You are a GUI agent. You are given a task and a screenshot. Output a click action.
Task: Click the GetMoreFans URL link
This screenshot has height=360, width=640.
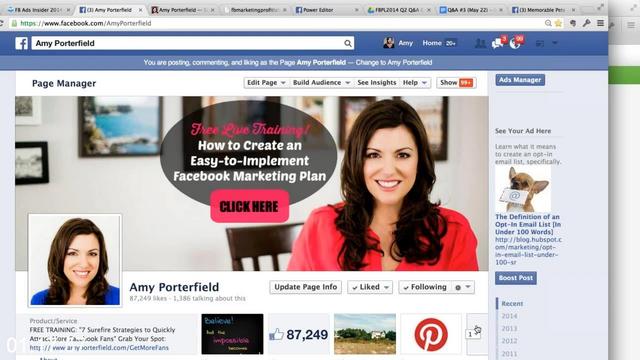(x=99, y=348)
